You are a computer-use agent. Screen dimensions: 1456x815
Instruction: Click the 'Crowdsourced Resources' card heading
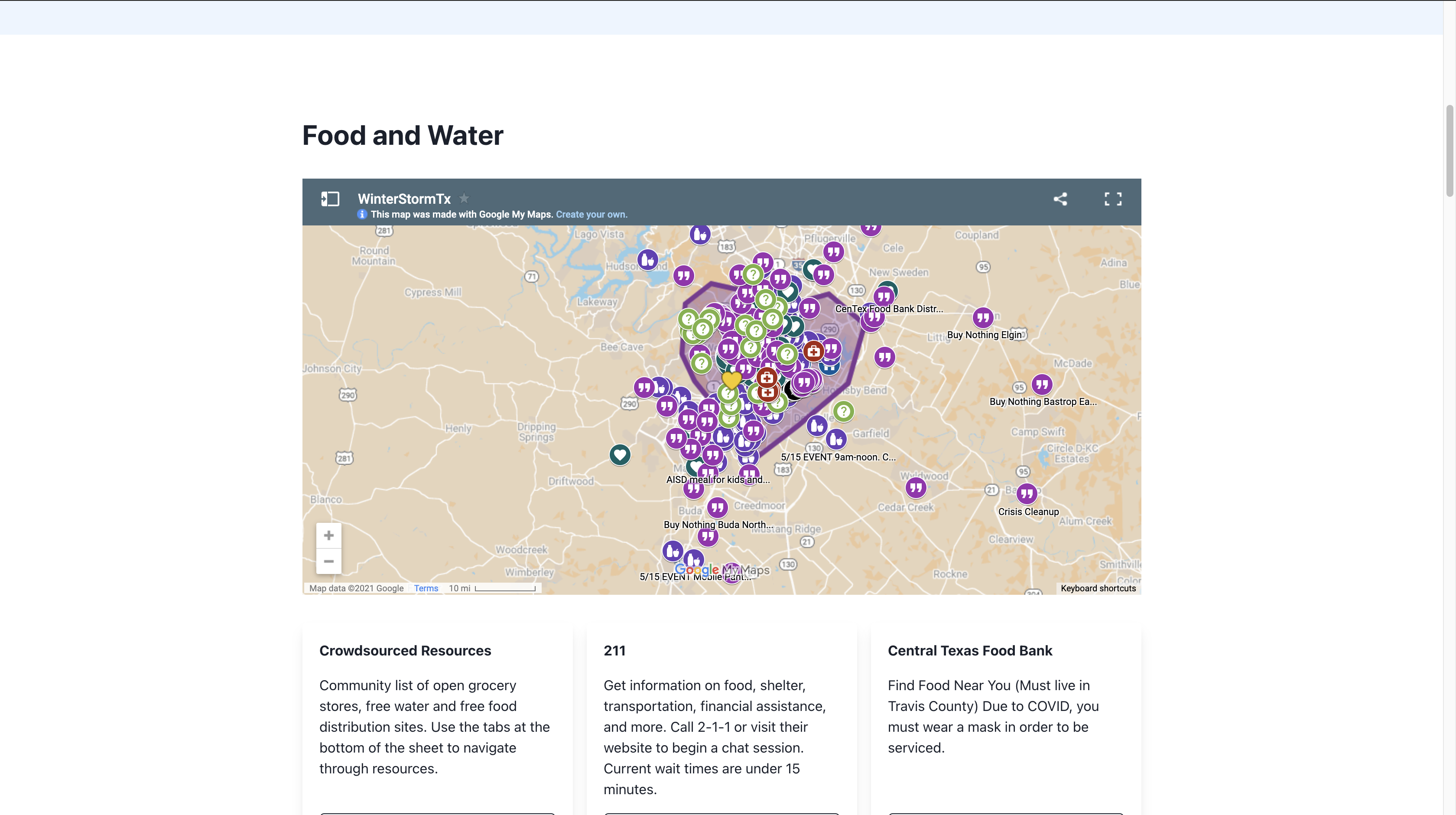coord(405,650)
